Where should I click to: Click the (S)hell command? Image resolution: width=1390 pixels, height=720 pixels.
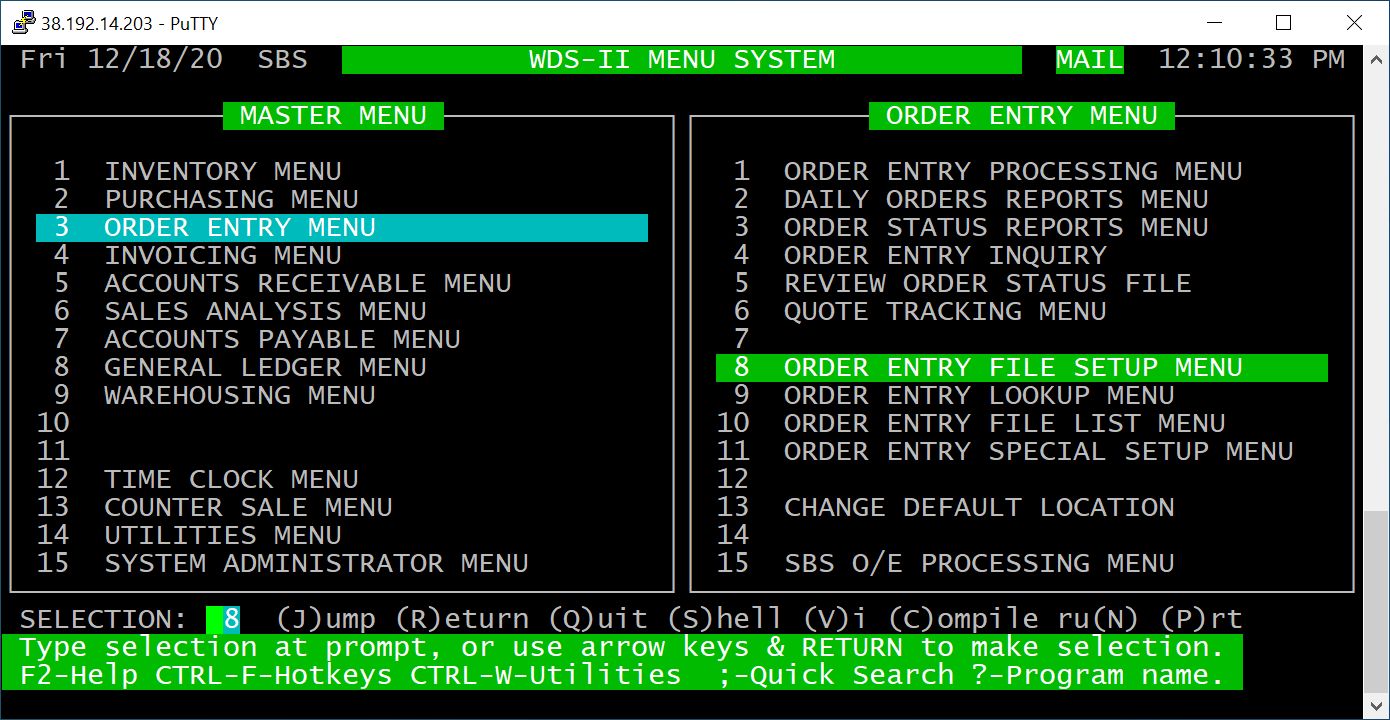point(724,619)
